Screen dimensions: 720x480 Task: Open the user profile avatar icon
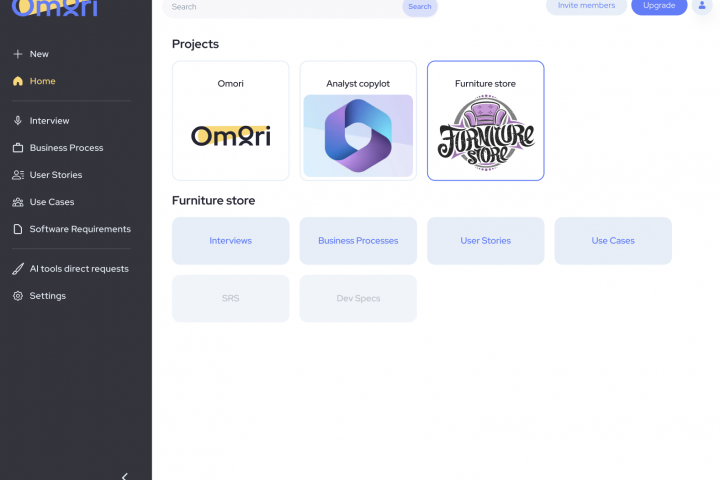click(x=702, y=6)
